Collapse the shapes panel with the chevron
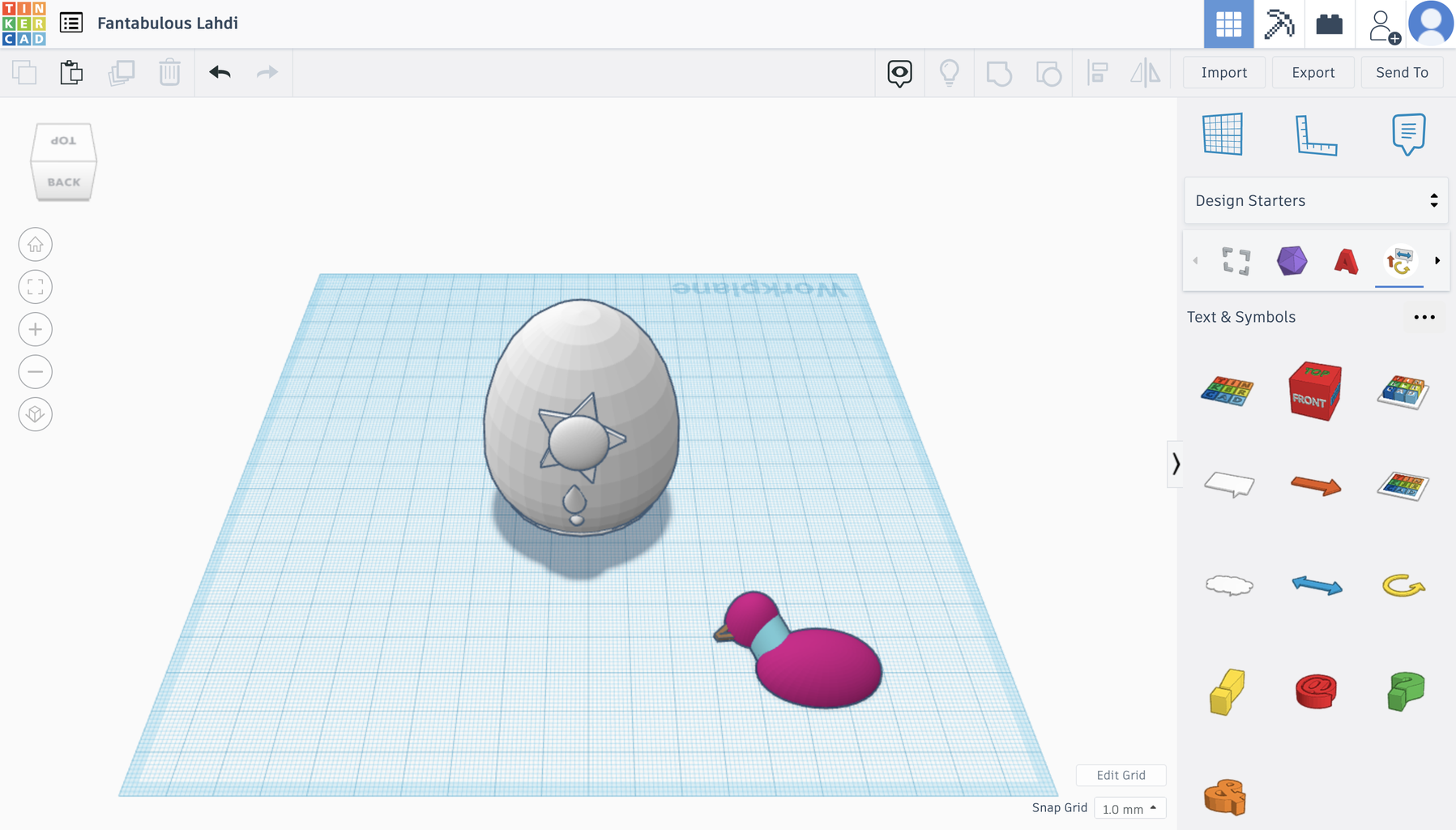 (1176, 464)
